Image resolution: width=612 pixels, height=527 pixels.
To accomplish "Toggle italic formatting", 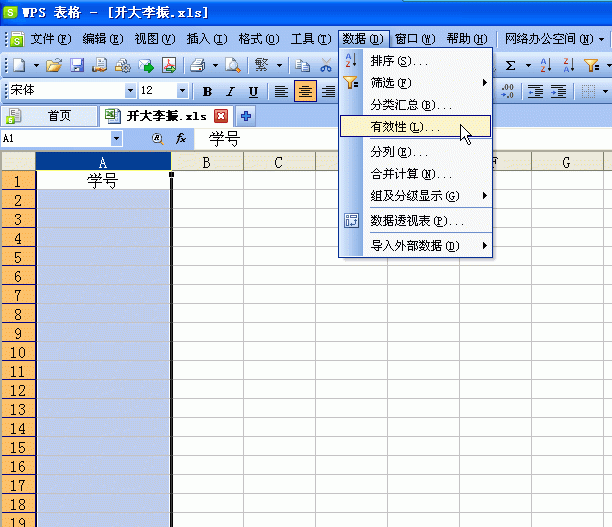I will (230, 91).
